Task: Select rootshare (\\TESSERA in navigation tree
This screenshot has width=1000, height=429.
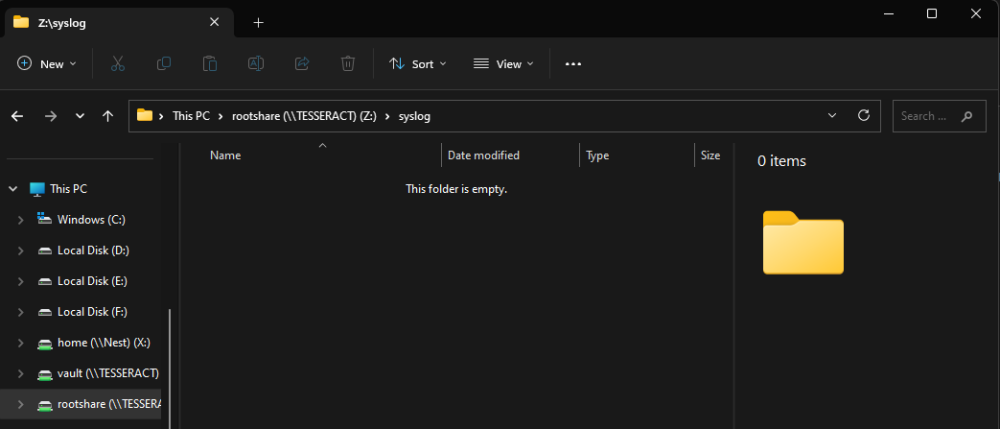Action: click(x=109, y=404)
